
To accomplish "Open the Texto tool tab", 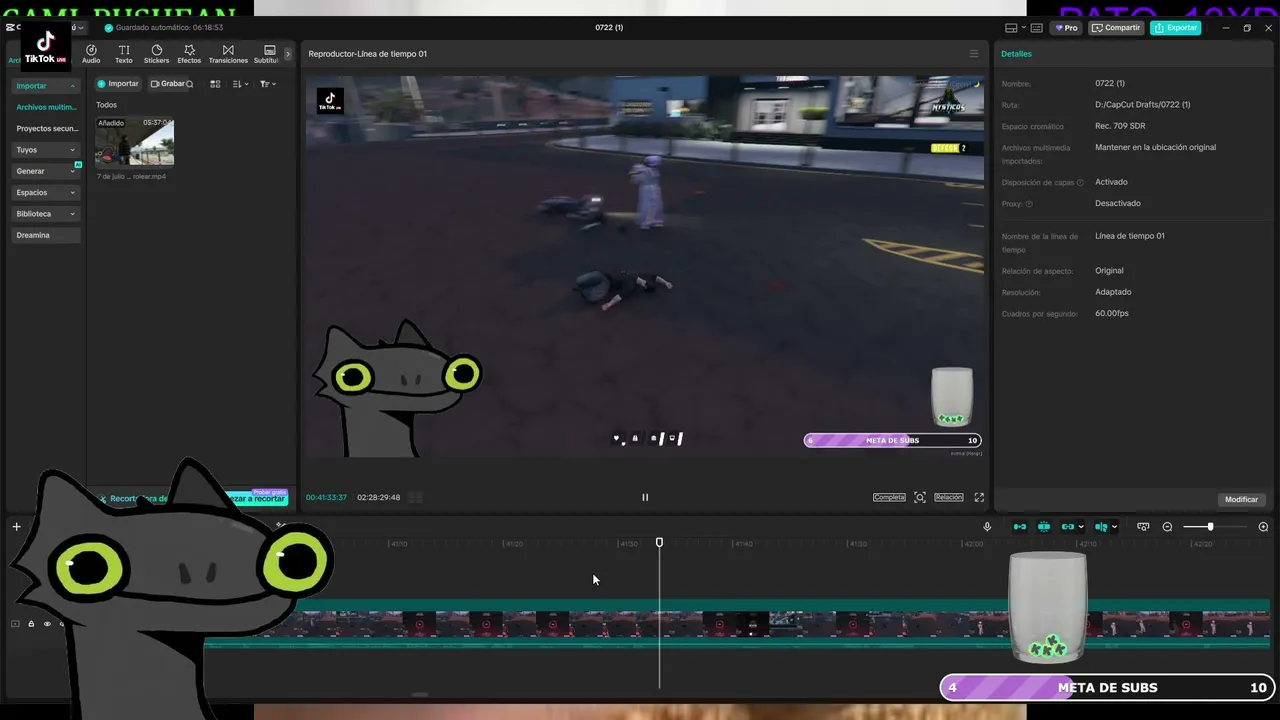I will (124, 54).
